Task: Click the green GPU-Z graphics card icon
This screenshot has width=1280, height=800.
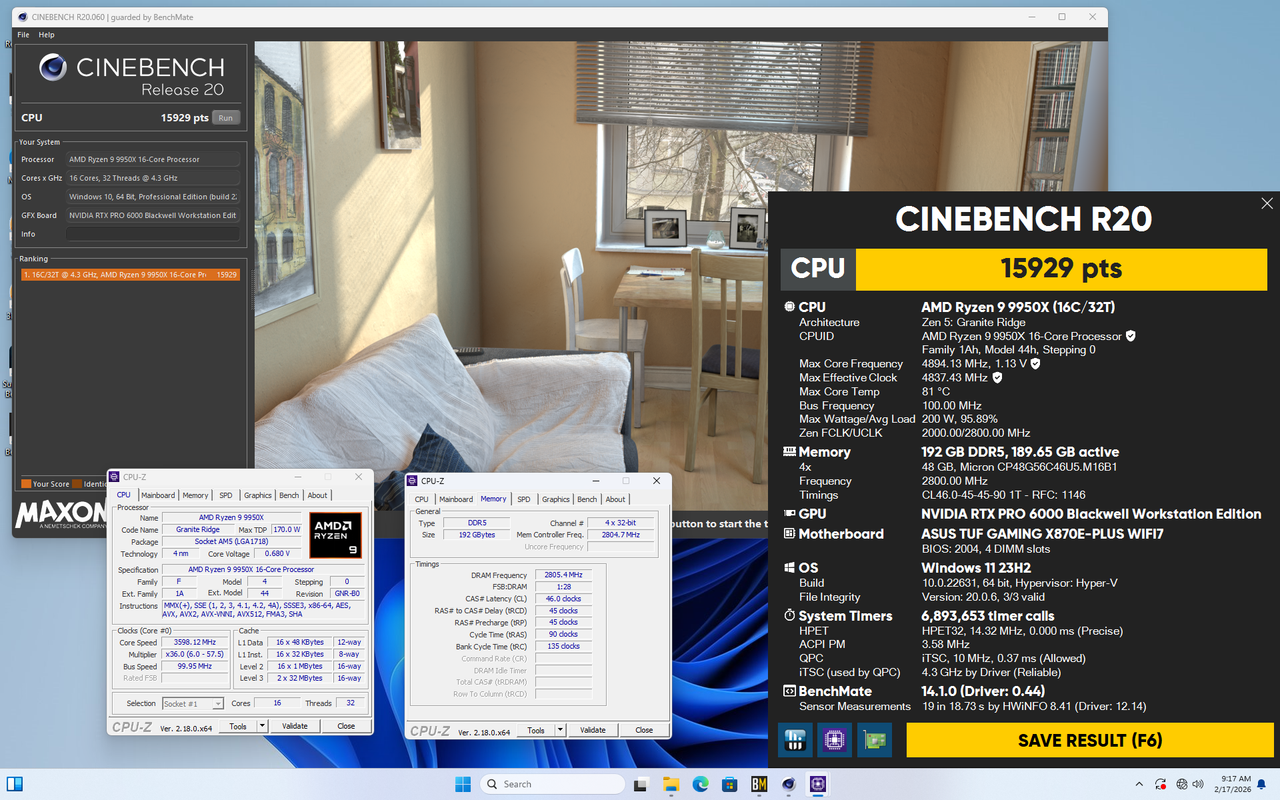Action: click(874, 739)
